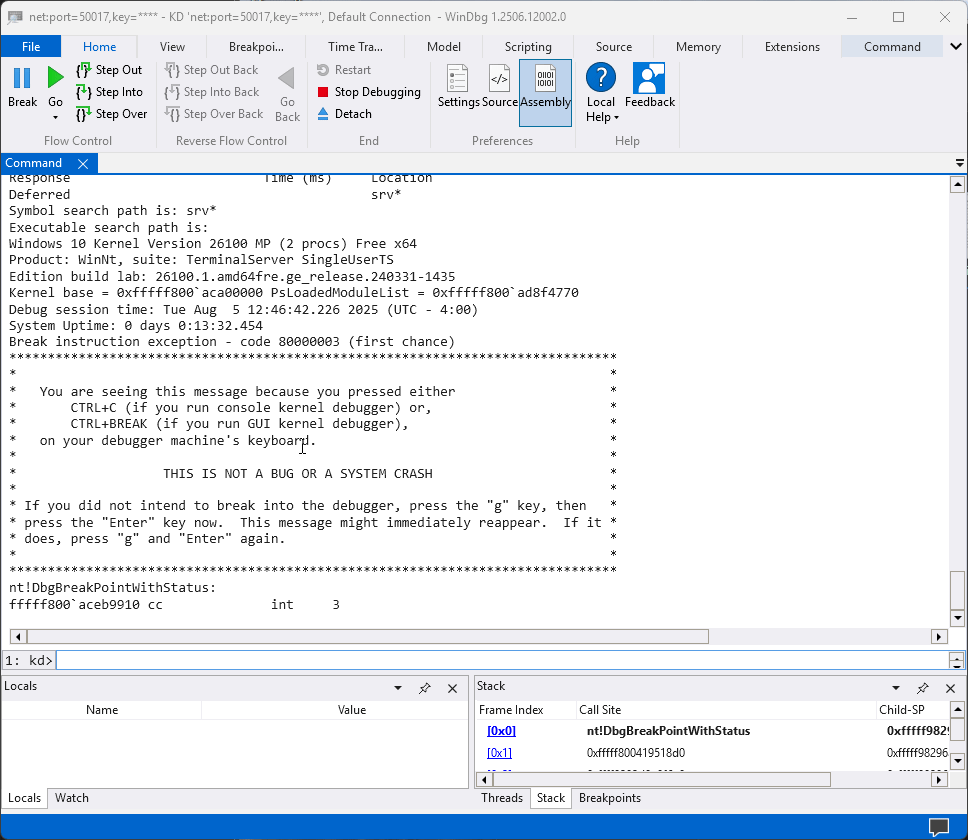The width and height of the screenshot is (968, 840).
Task: Click Step Out Back
Action: [x=212, y=70]
